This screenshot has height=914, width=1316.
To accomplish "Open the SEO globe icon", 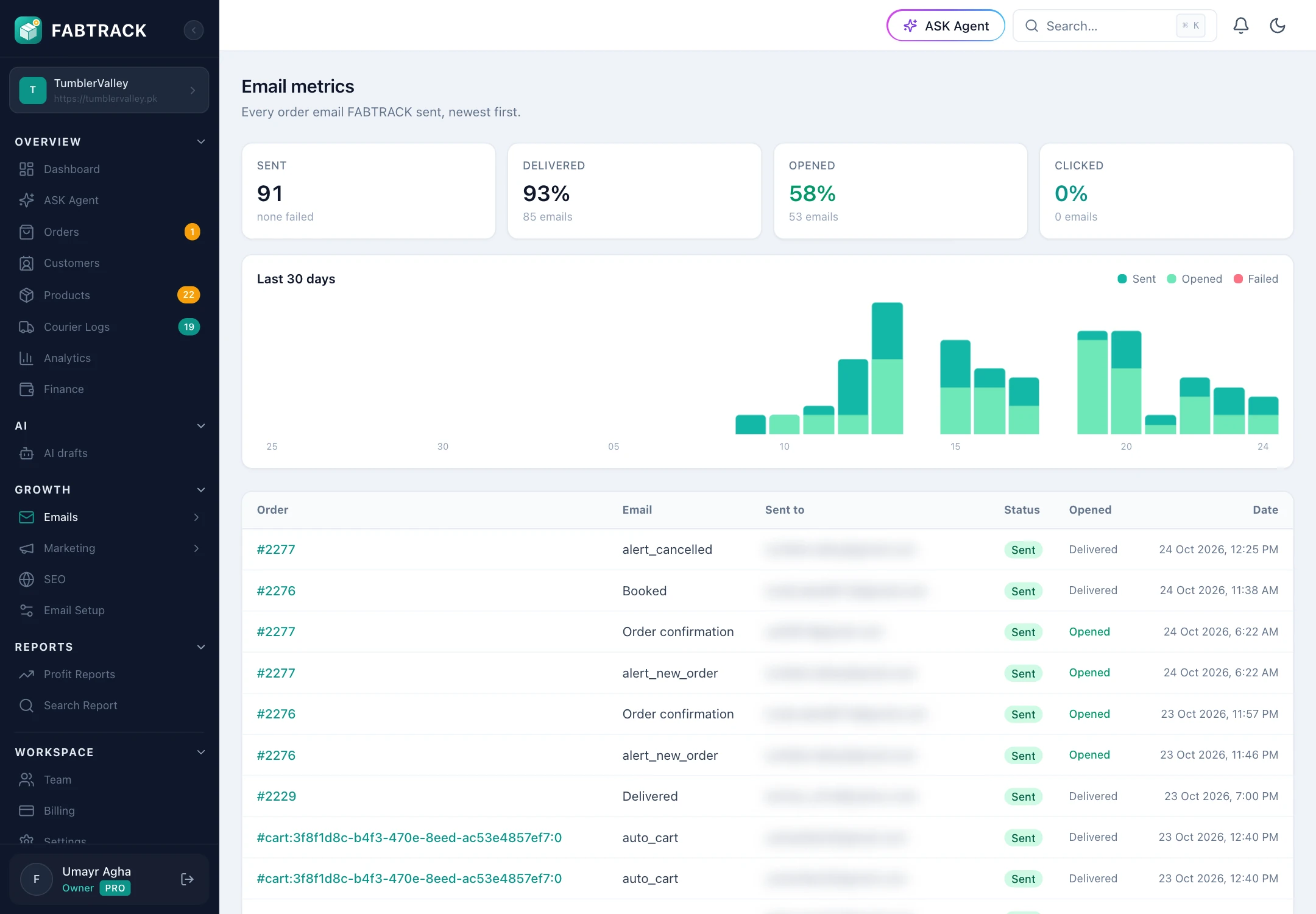I will coord(26,579).
